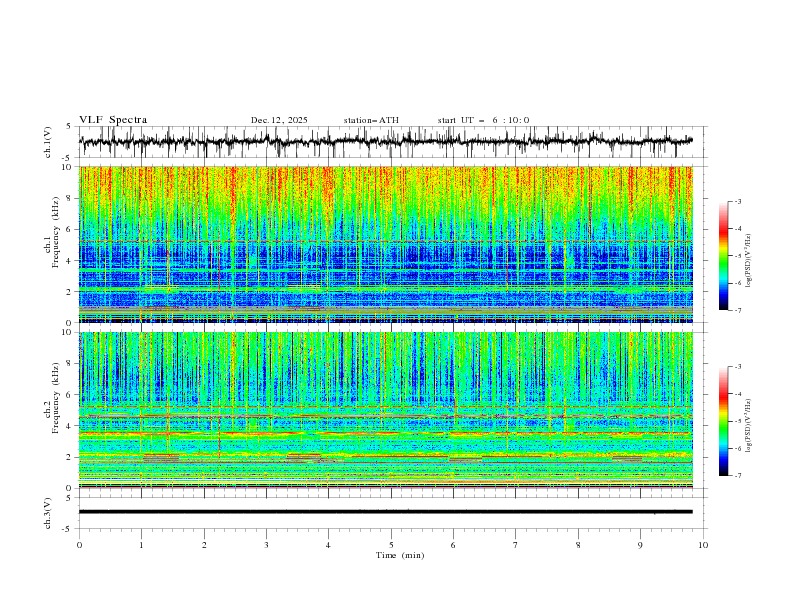Select the ch.2 colorbar "log(PSD)(V²/Hz)" label
This screenshot has height=612, width=792.
pos(748,425)
